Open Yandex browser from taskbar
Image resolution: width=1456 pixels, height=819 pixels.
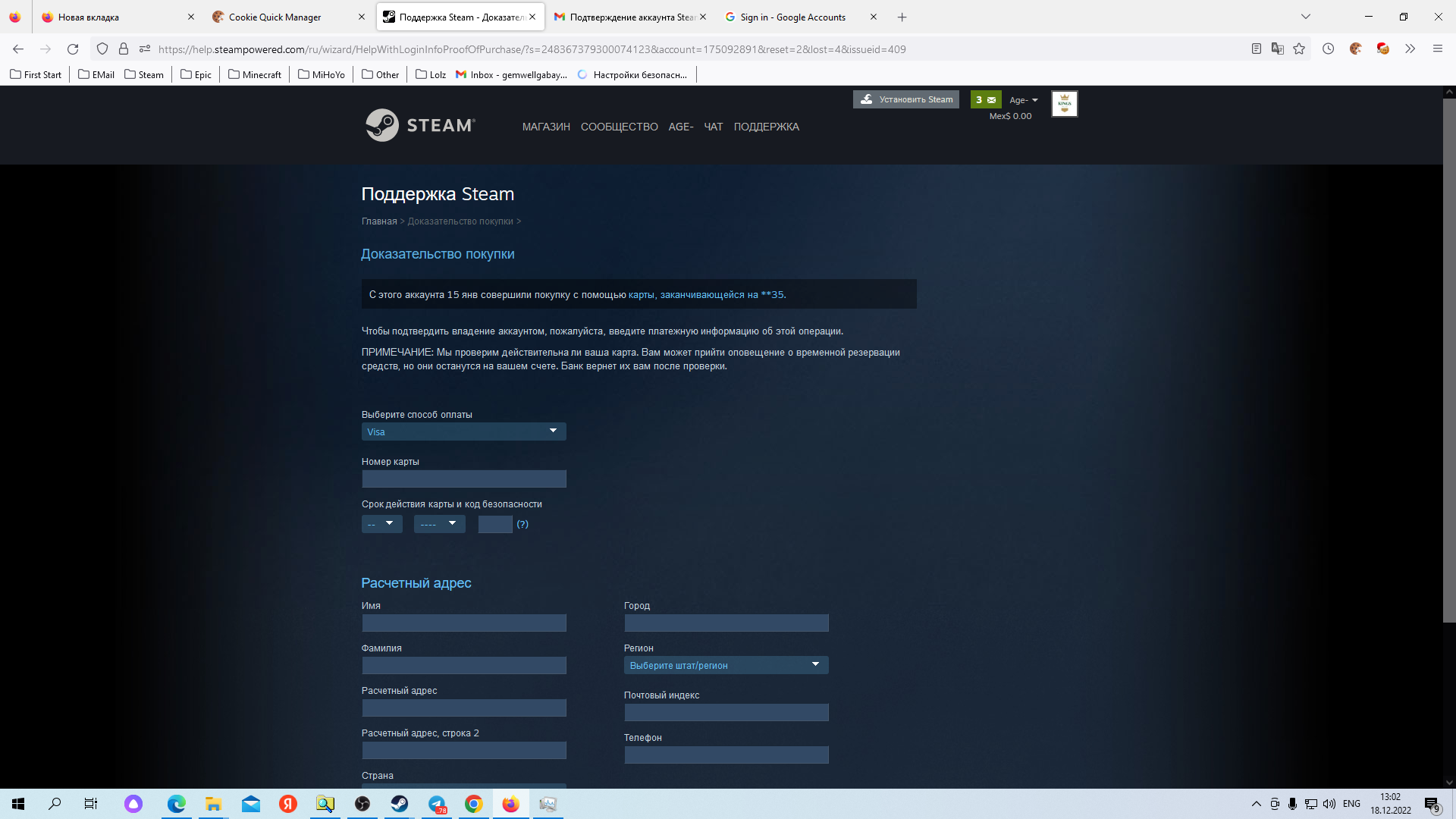pos(287,804)
